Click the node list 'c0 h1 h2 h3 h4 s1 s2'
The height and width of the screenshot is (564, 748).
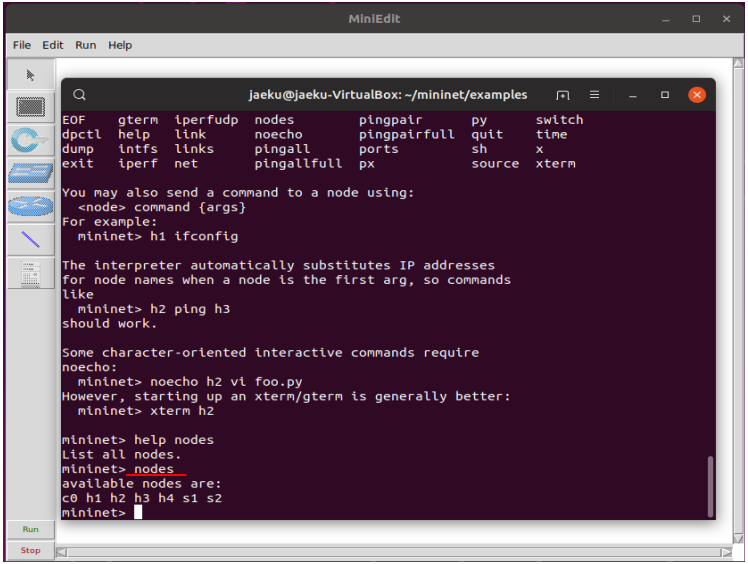[142, 498]
